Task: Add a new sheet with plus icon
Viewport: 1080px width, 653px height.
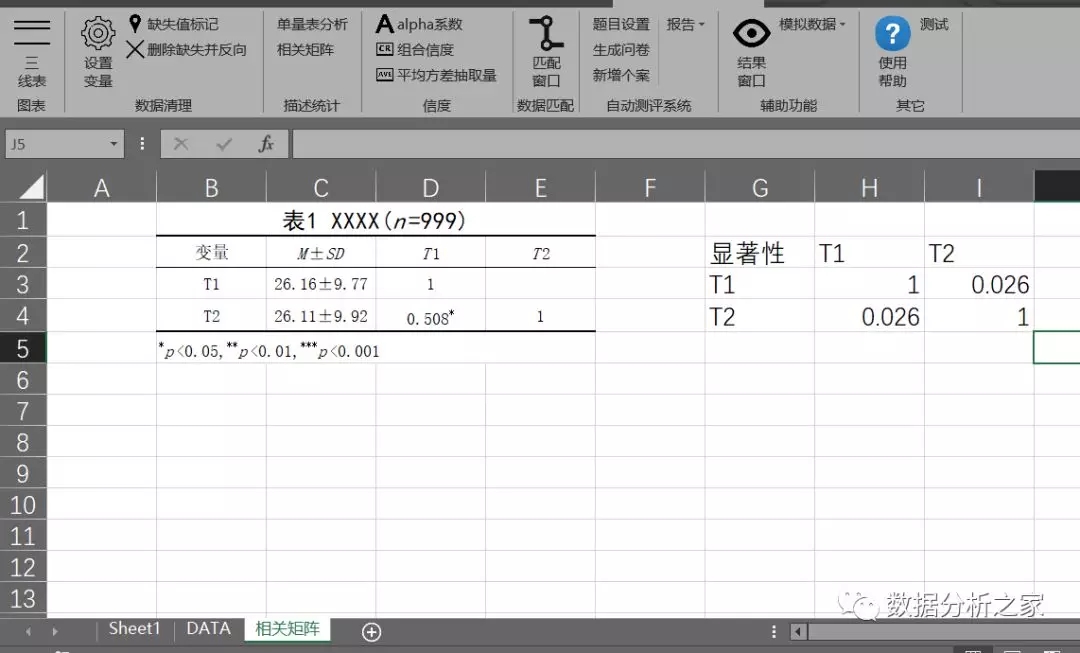Action: (x=371, y=632)
